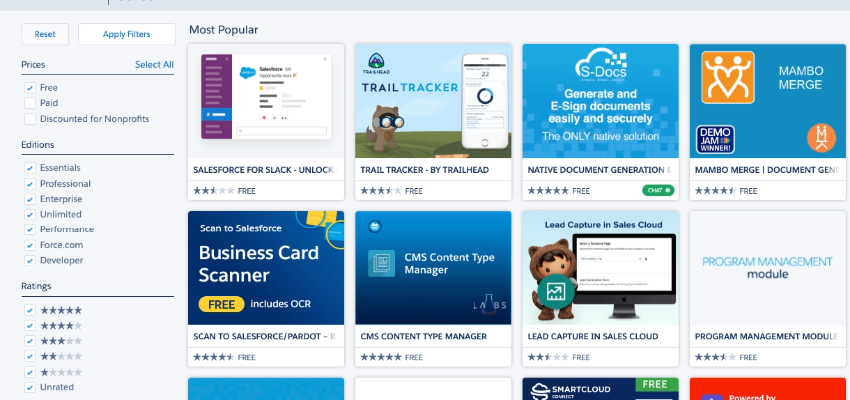Screen dimensions: 850x400
Task: Uncheck the Free price filter
Action: coord(30,87)
